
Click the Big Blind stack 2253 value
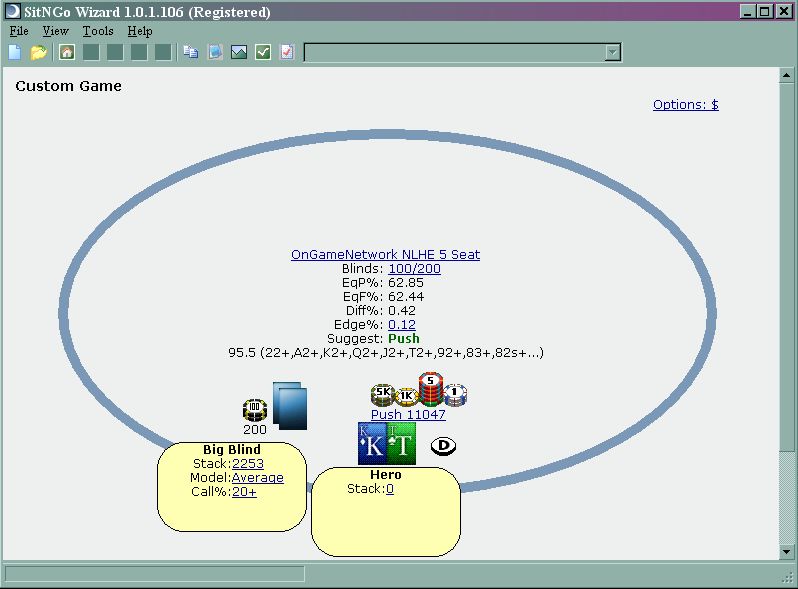(x=247, y=463)
